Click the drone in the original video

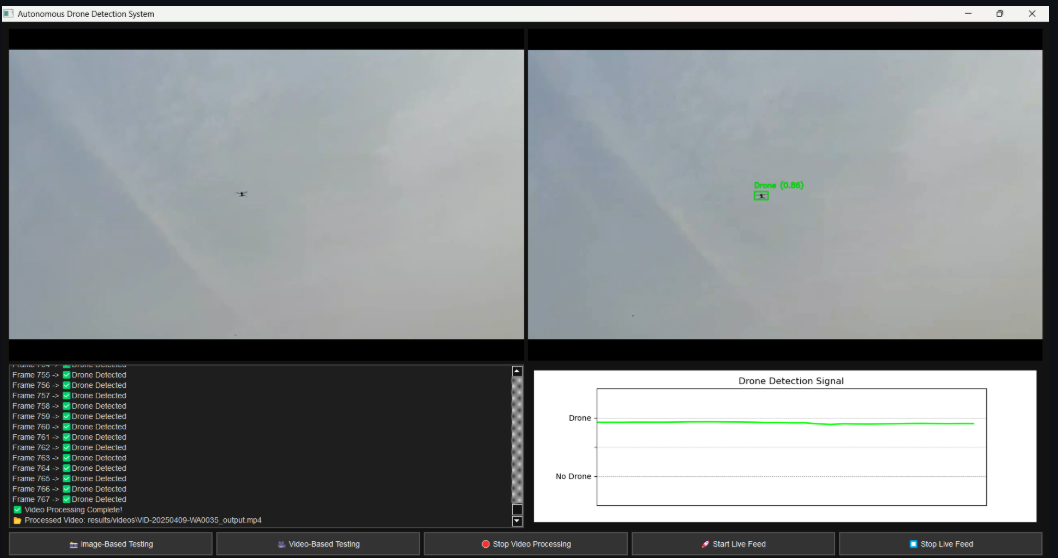[242, 194]
